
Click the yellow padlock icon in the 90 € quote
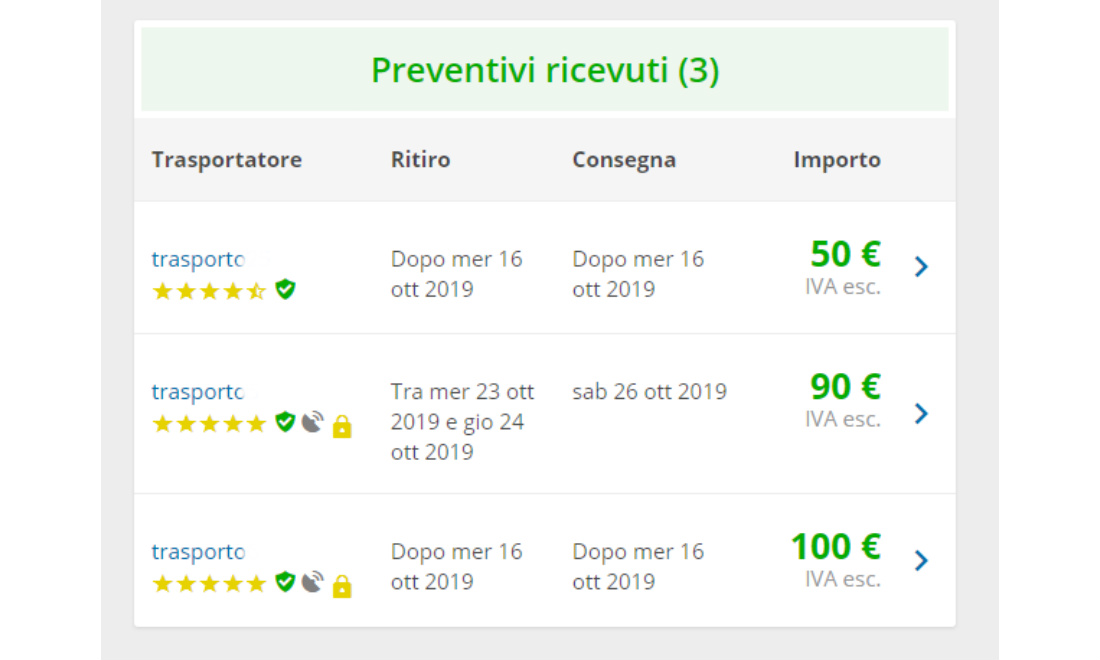(342, 426)
